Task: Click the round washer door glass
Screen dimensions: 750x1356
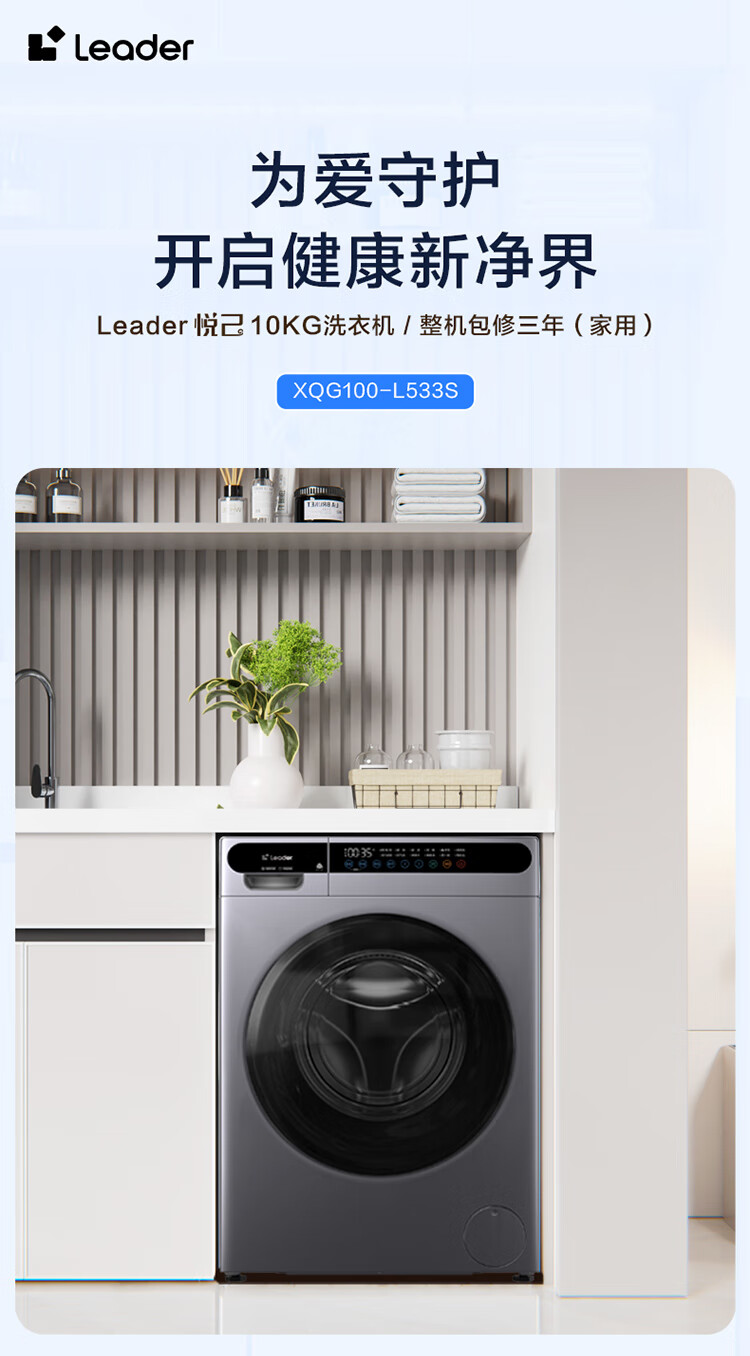Action: [380, 1044]
